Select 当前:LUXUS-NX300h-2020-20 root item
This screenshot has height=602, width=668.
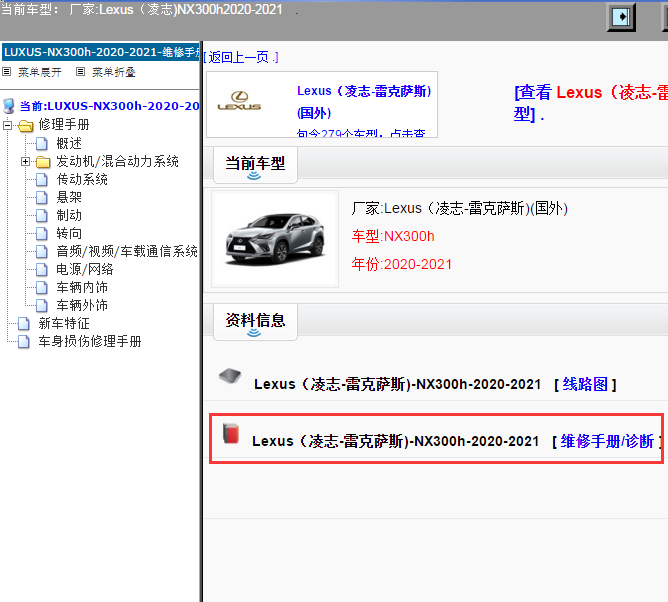click(x=109, y=106)
